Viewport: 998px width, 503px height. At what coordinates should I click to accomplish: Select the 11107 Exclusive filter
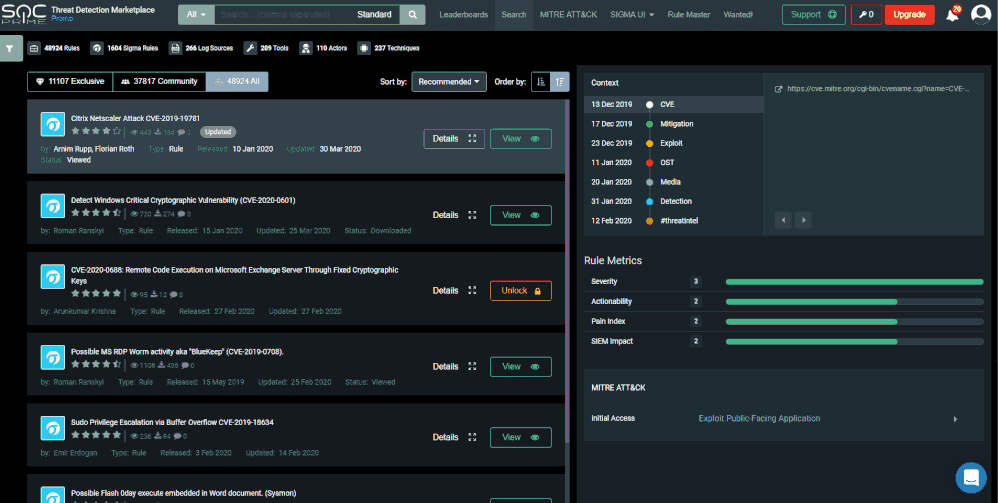pos(70,81)
